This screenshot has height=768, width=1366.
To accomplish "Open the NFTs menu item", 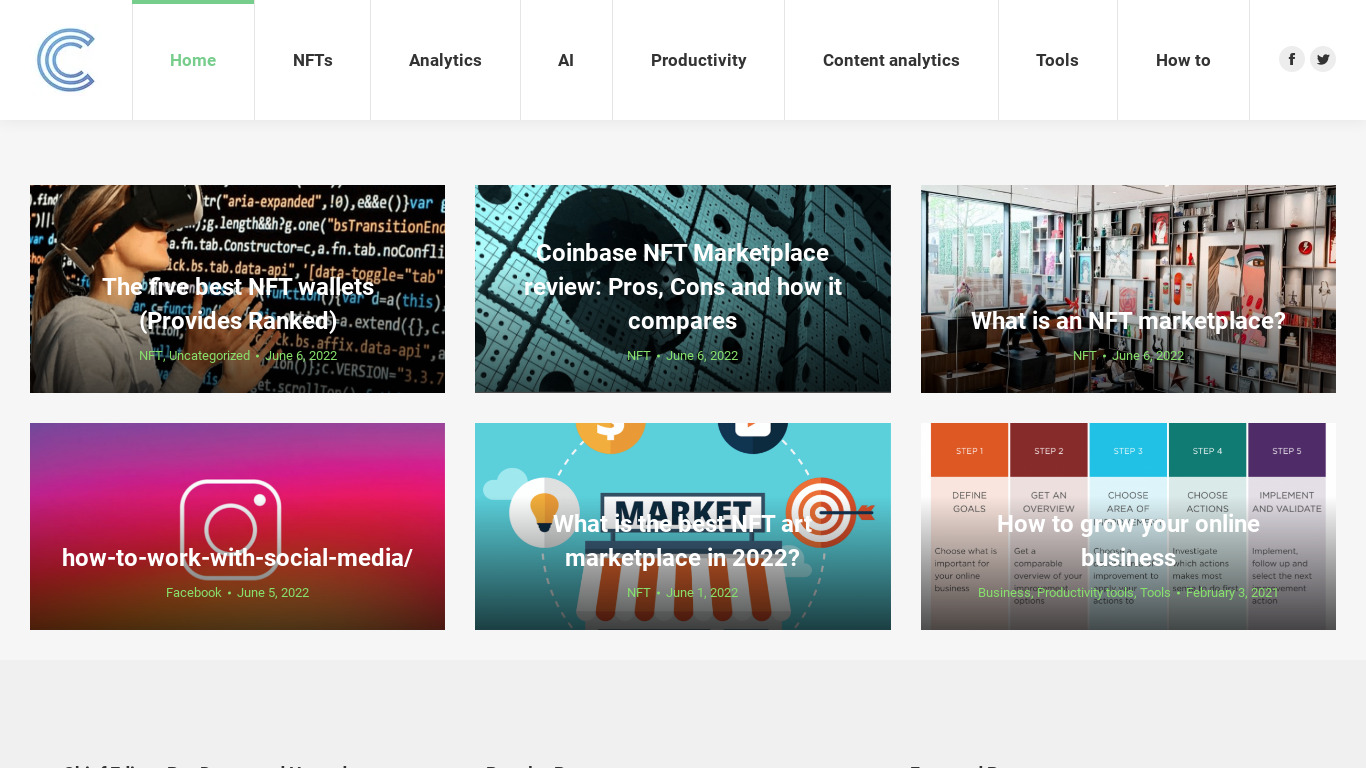I will pos(313,60).
